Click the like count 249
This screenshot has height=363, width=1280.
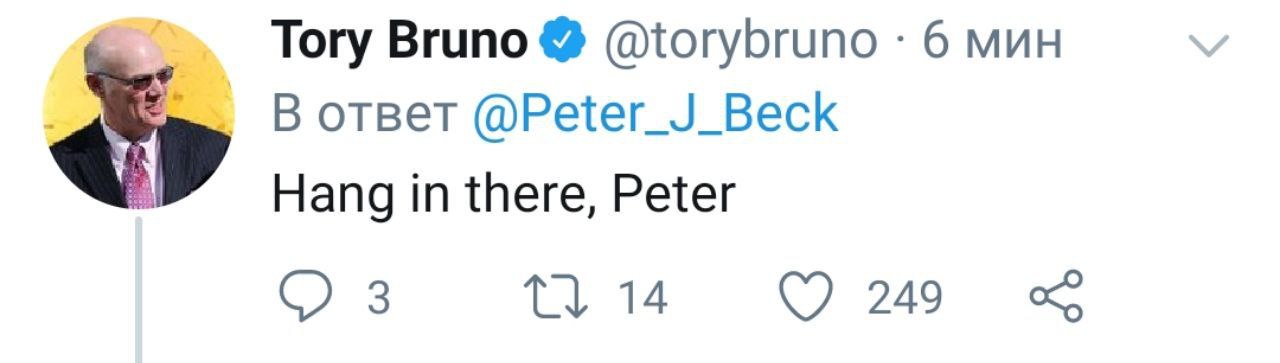[905, 298]
